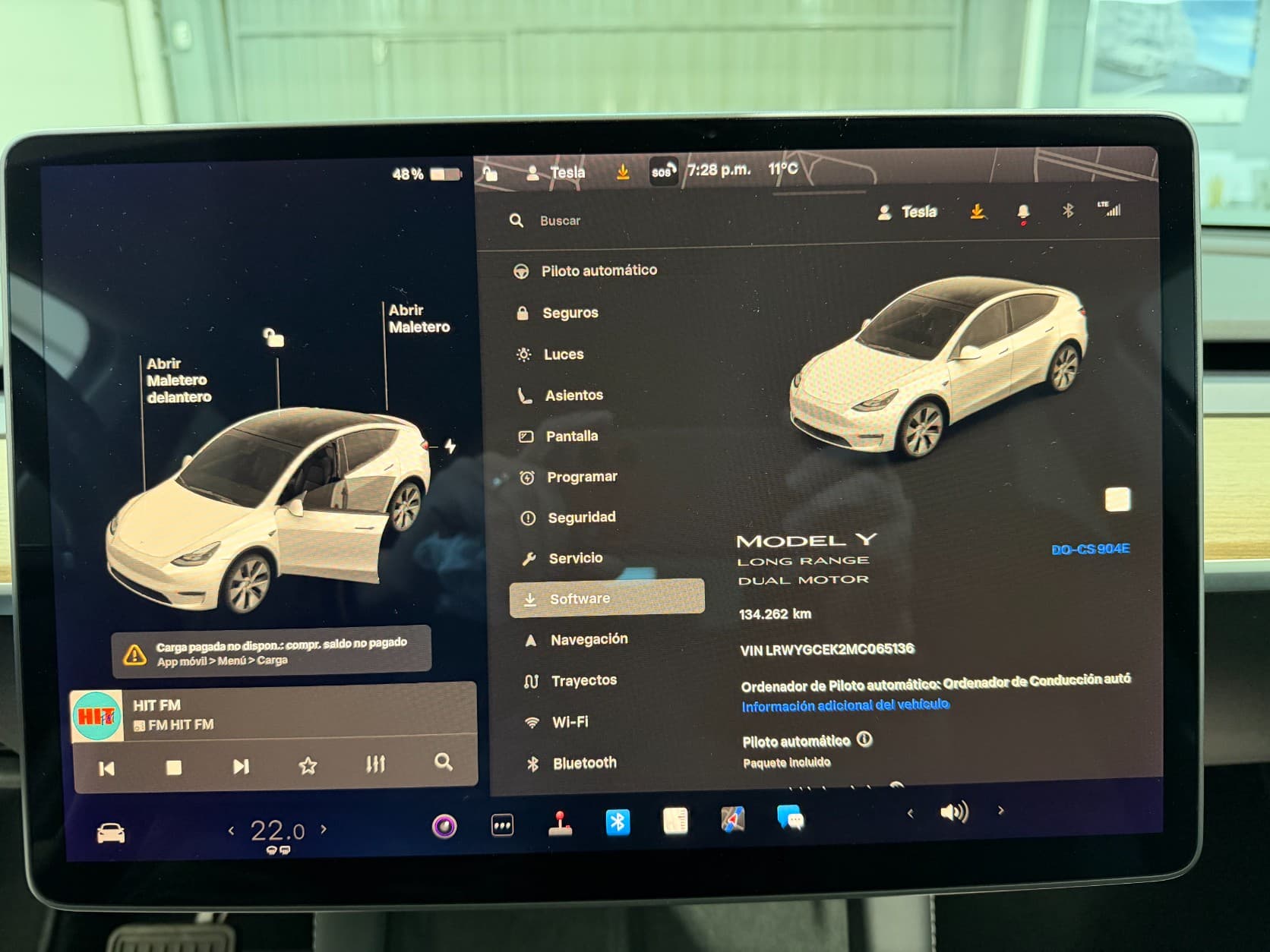Mute the volume speaker icon
Screen dimensions: 1270x952
click(x=954, y=812)
